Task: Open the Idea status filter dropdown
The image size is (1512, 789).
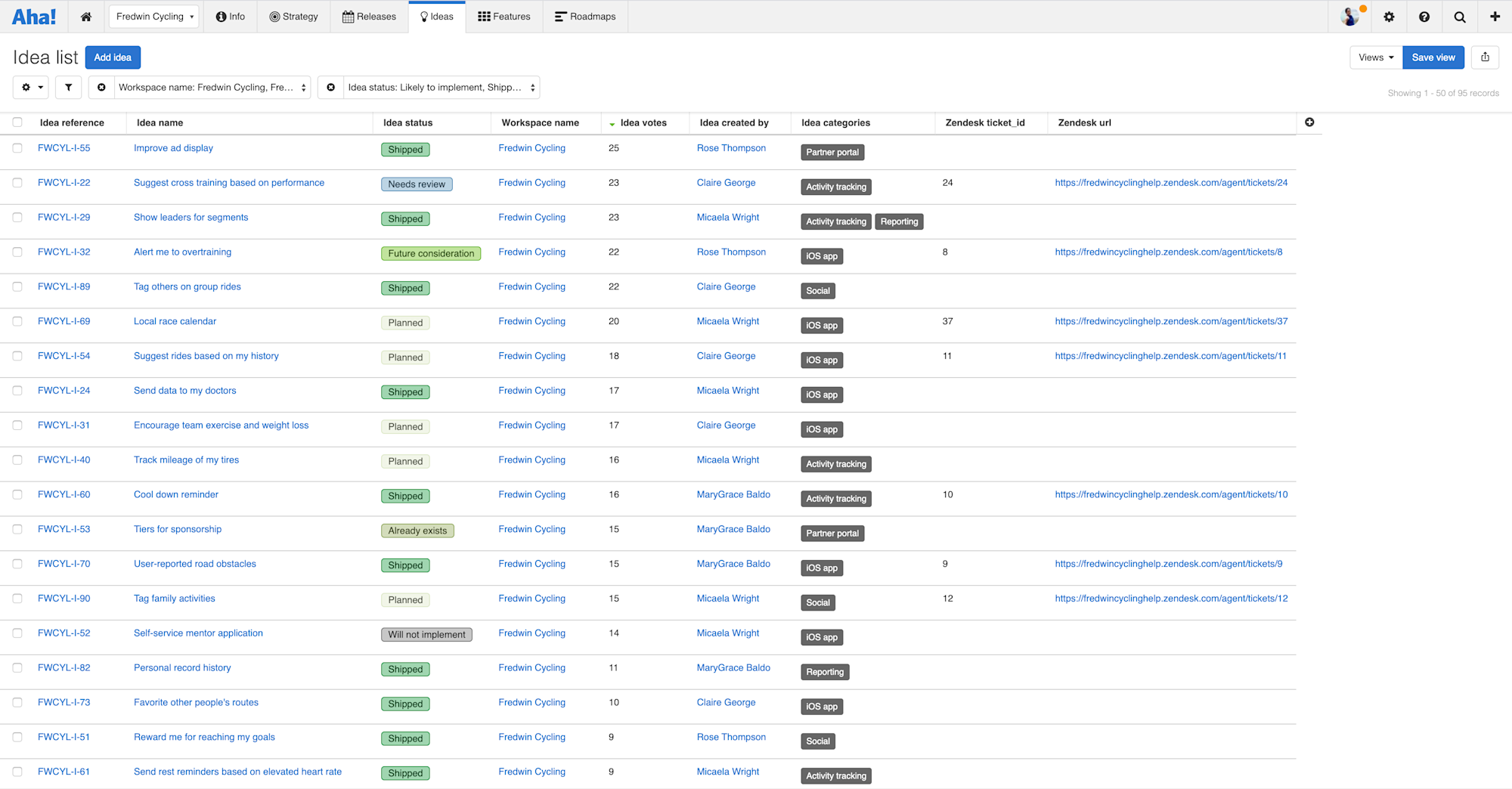Action: click(439, 87)
